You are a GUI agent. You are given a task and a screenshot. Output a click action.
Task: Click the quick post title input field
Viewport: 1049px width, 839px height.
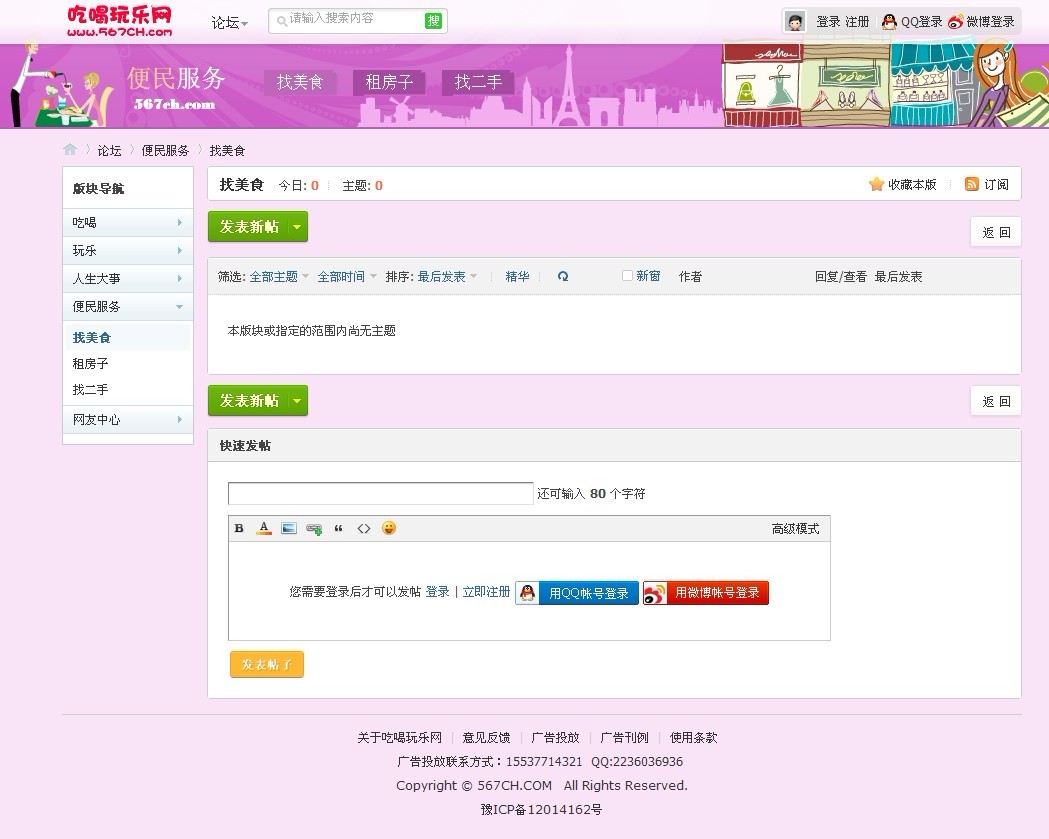tap(381, 493)
